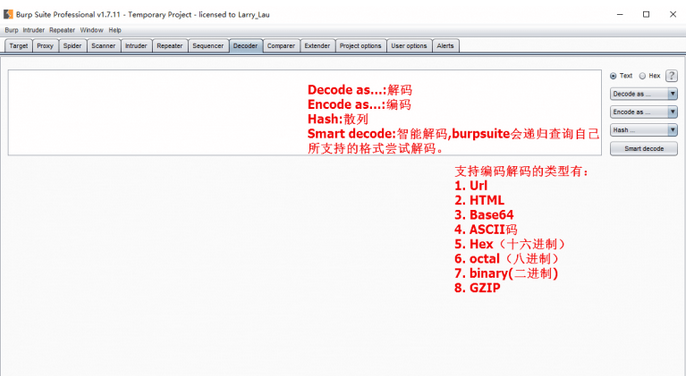Image resolution: width=689 pixels, height=376 pixels.
Task: Switch to the Alerts tab
Action: pyautogui.click(x=445, y=46)
